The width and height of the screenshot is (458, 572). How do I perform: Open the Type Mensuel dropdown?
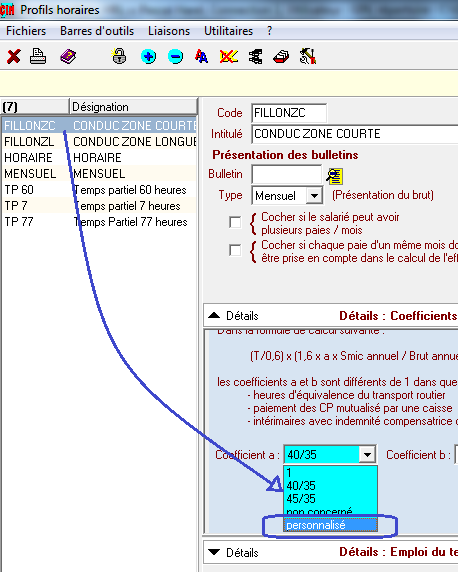tap(314, 196)
